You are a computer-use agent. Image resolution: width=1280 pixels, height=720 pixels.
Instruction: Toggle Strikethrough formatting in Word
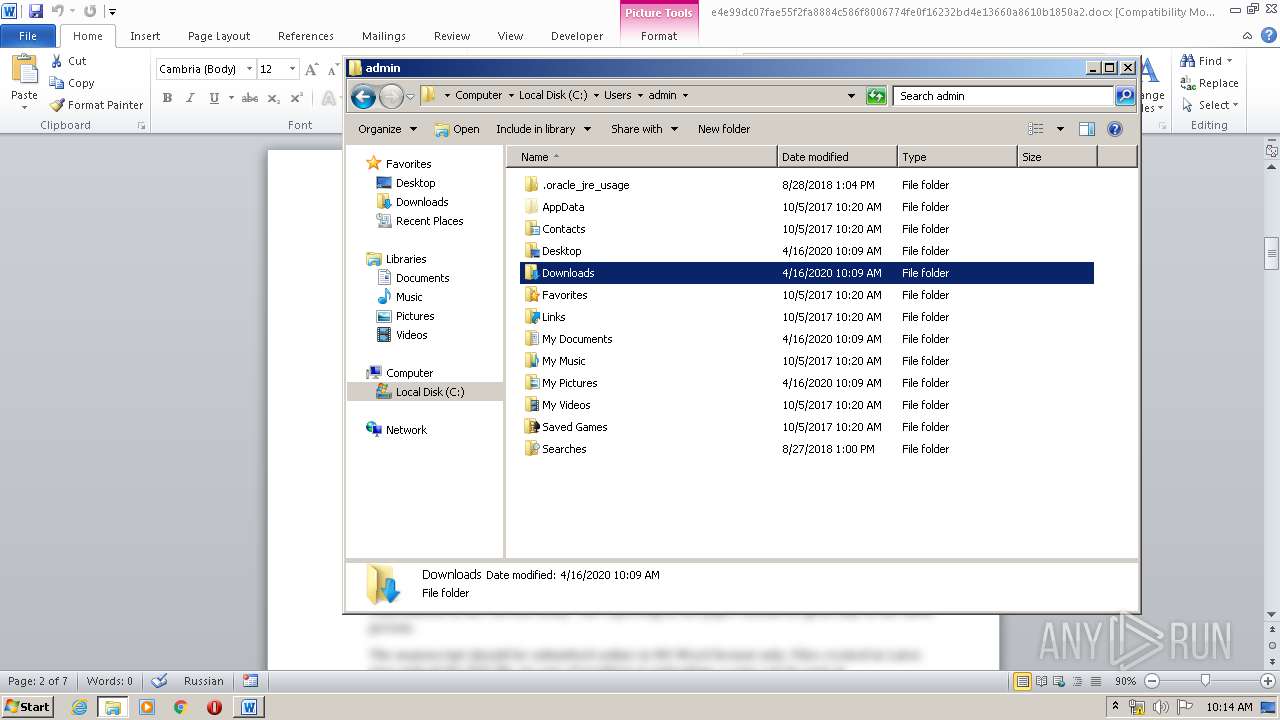click(250, 98)
